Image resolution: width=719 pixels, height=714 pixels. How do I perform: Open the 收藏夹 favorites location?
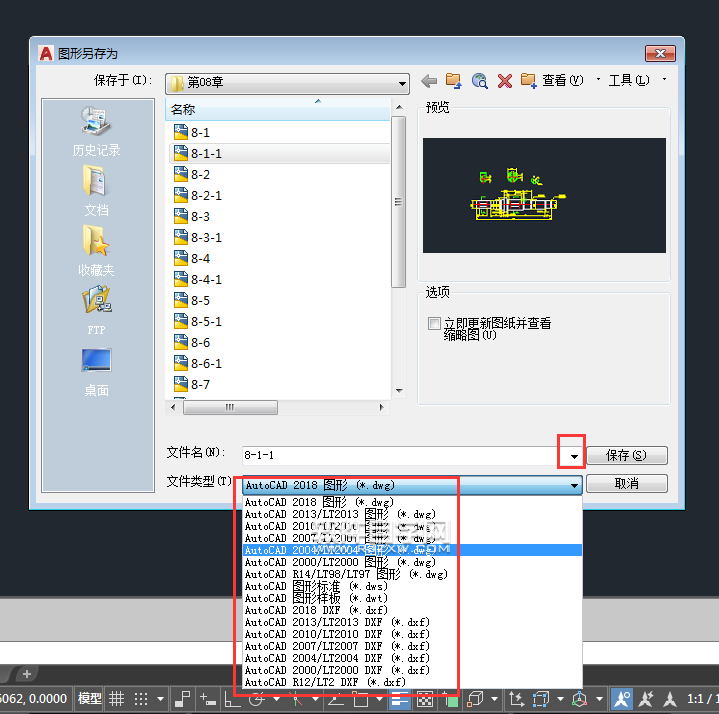pyautogui.click(x=97, y=251)
